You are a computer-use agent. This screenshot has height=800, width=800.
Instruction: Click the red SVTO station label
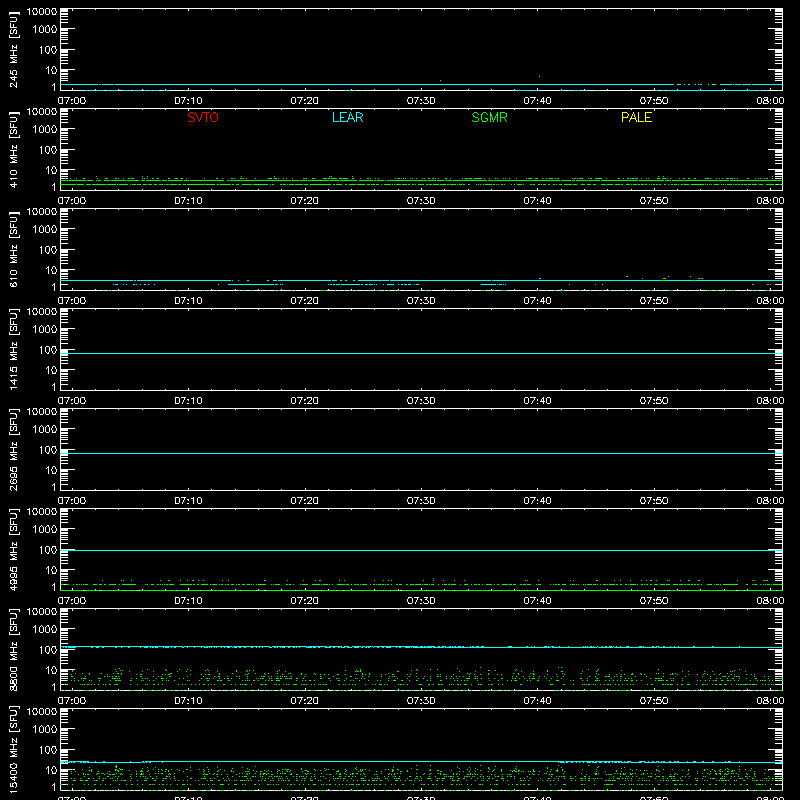tap(203, 117)
